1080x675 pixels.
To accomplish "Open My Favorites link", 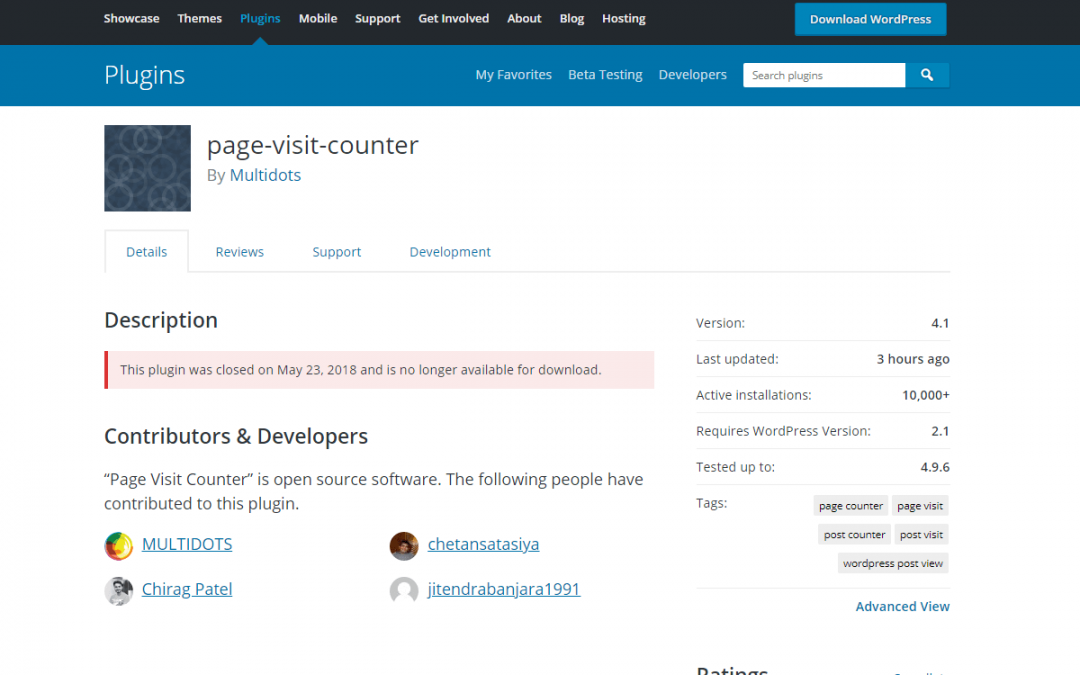I will [x=513, y=74].
